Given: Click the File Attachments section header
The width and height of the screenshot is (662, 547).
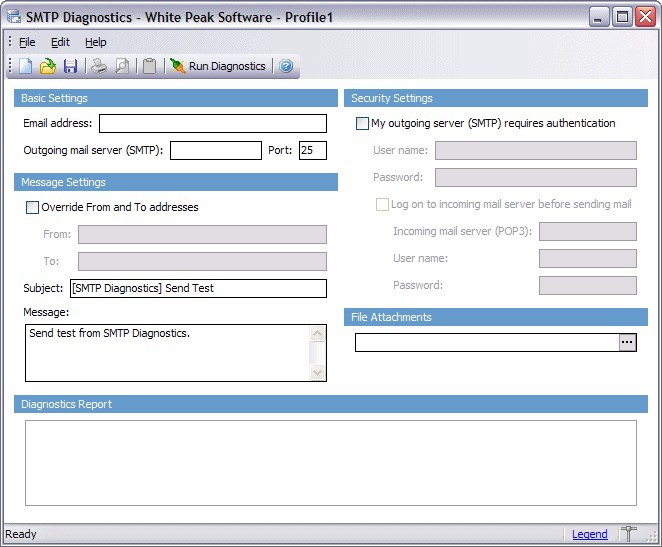Looking at the screenshot, I should pos(496,317).
